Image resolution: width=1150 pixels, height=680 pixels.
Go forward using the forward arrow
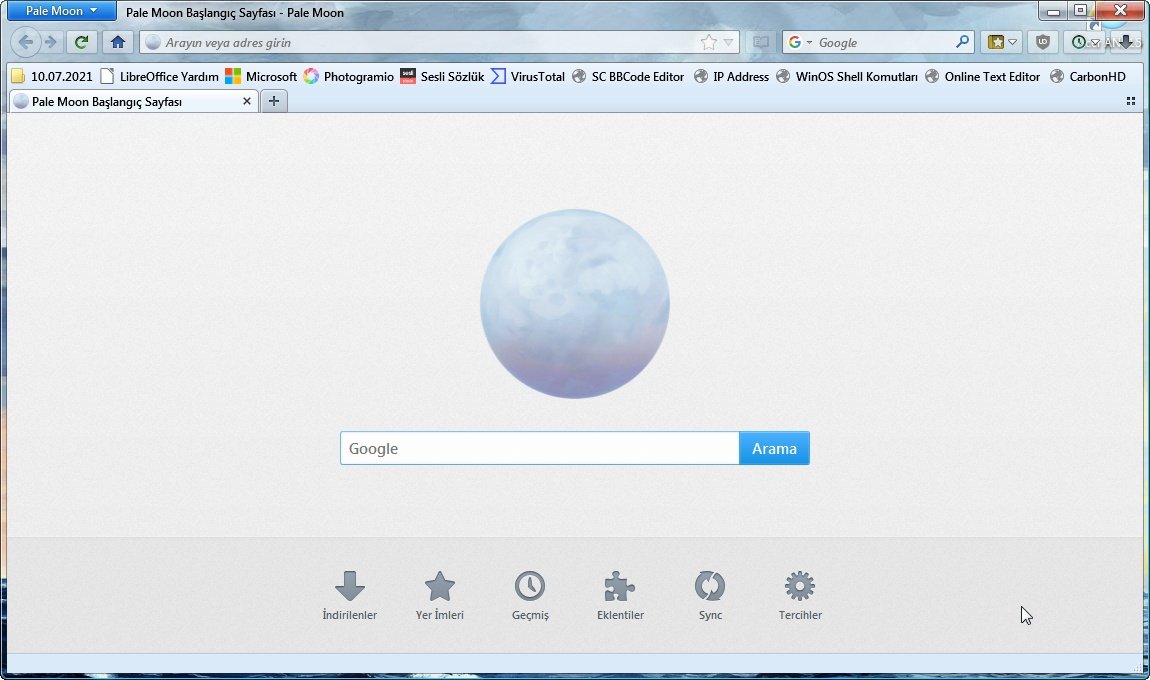[x=51, y=42]
